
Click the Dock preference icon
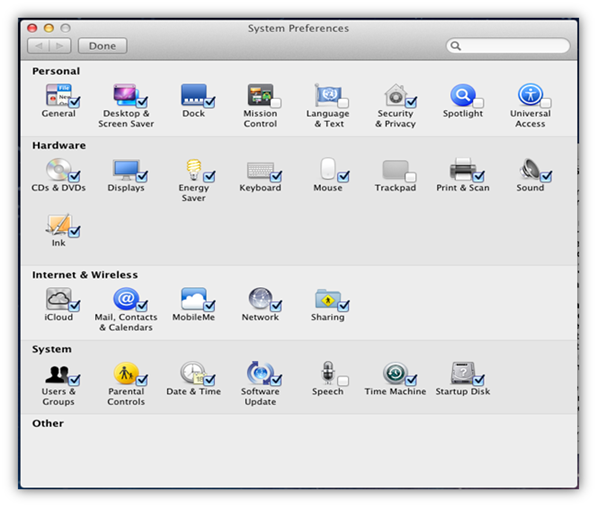coord(193,95)
